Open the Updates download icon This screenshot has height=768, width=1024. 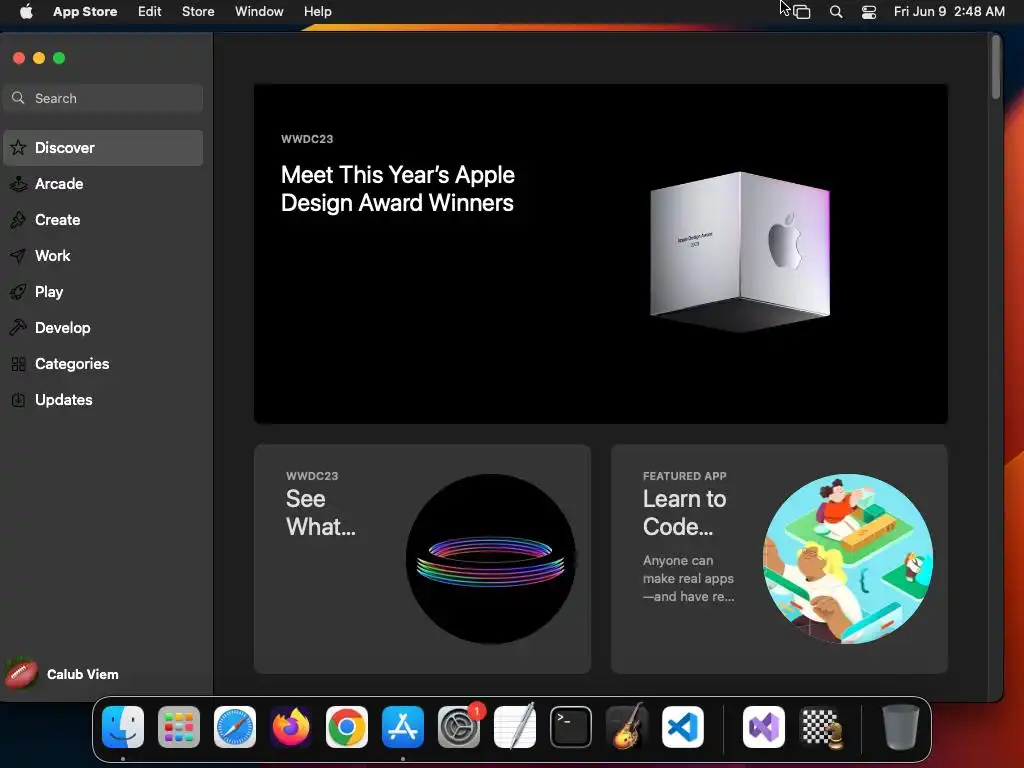pos(18,400)
